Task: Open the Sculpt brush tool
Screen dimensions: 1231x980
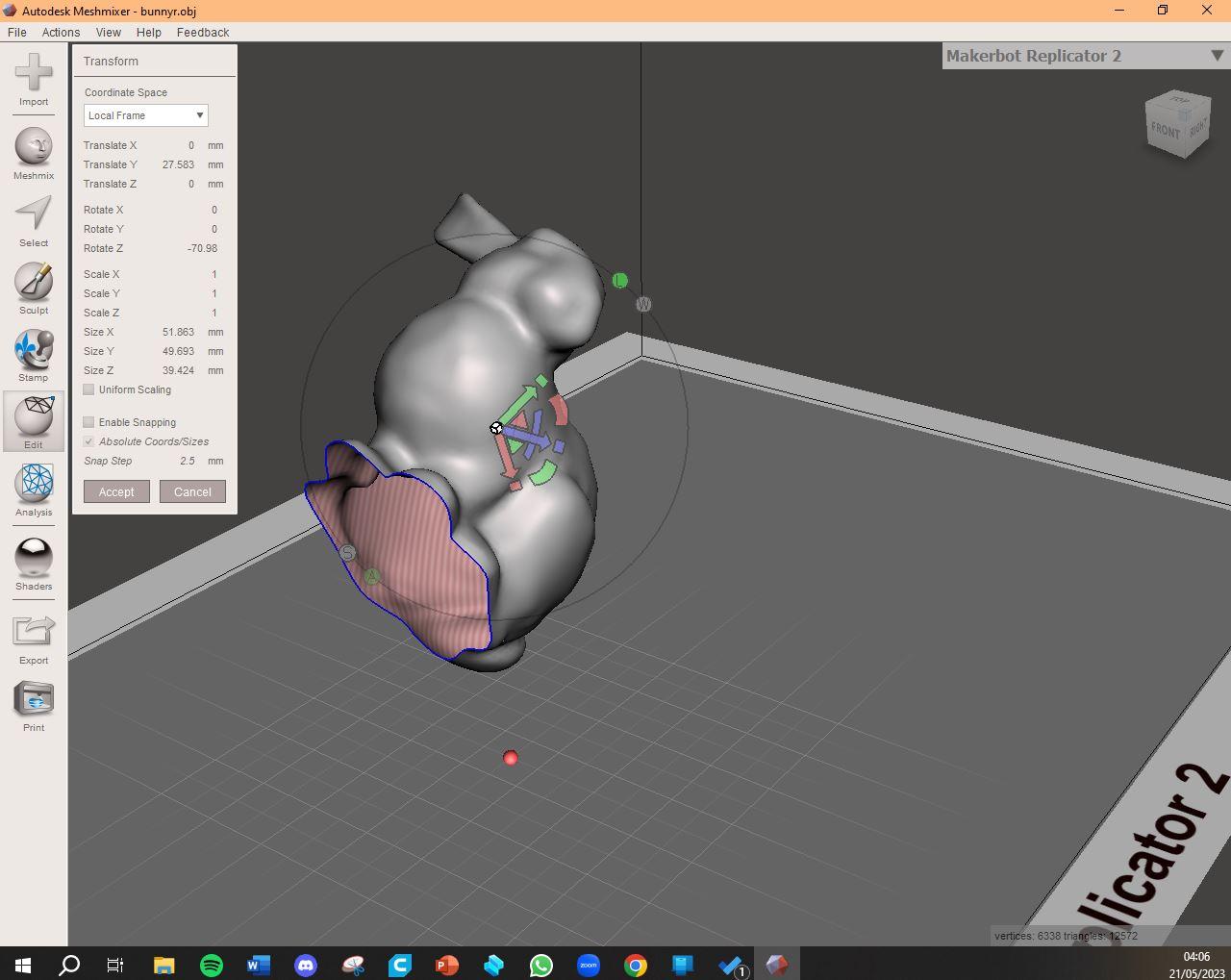Action: 34,282
